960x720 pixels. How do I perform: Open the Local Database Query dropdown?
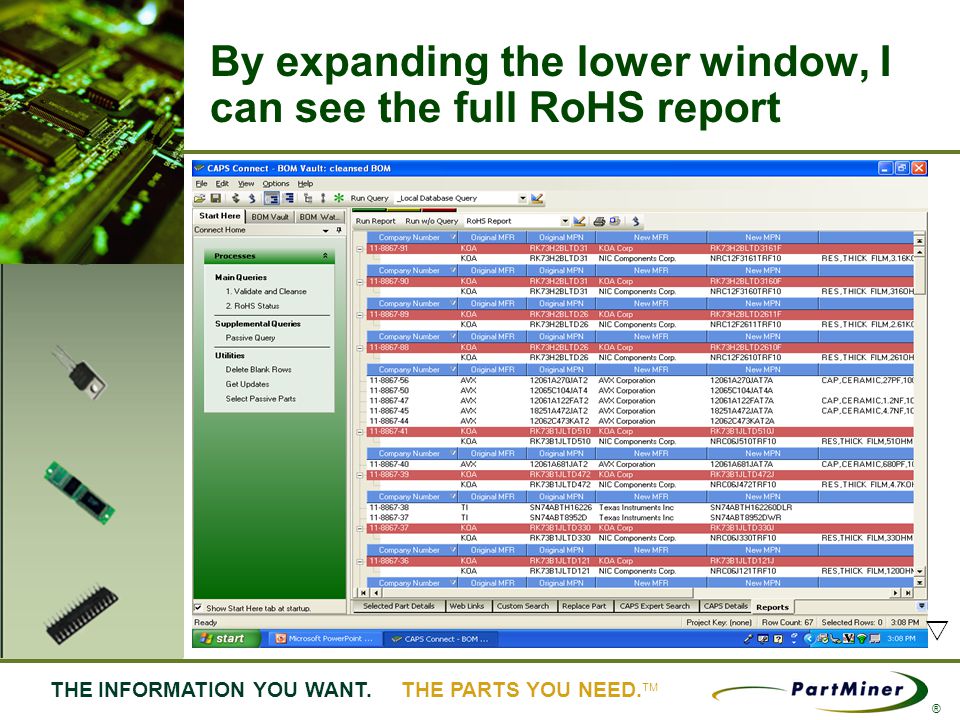click(x=522, y=198)
